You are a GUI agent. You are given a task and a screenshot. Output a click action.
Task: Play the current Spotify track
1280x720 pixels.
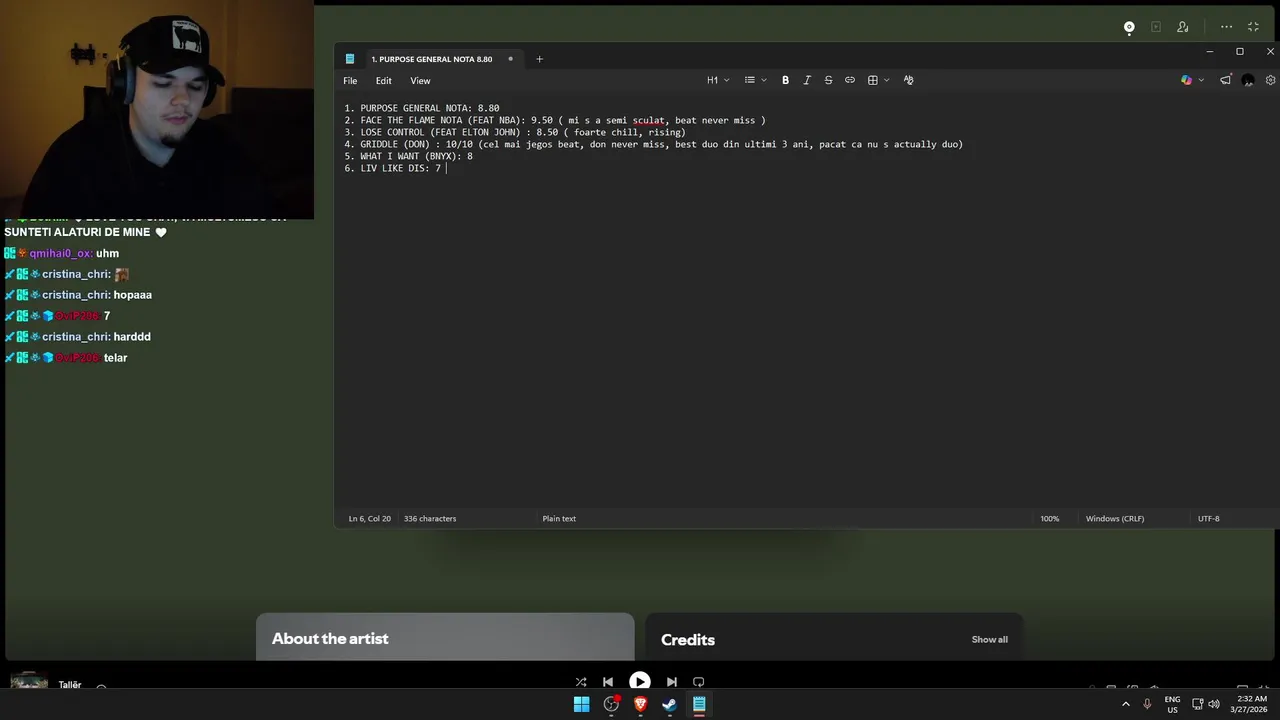pyautogui.click(x=640, y=682)
